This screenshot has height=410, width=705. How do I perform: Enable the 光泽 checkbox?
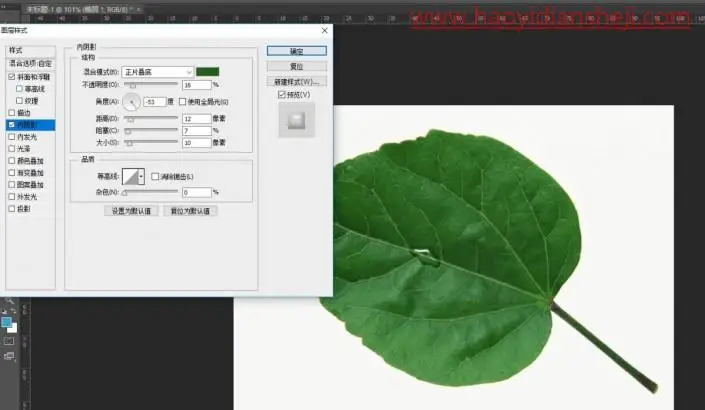coord(12,148)
